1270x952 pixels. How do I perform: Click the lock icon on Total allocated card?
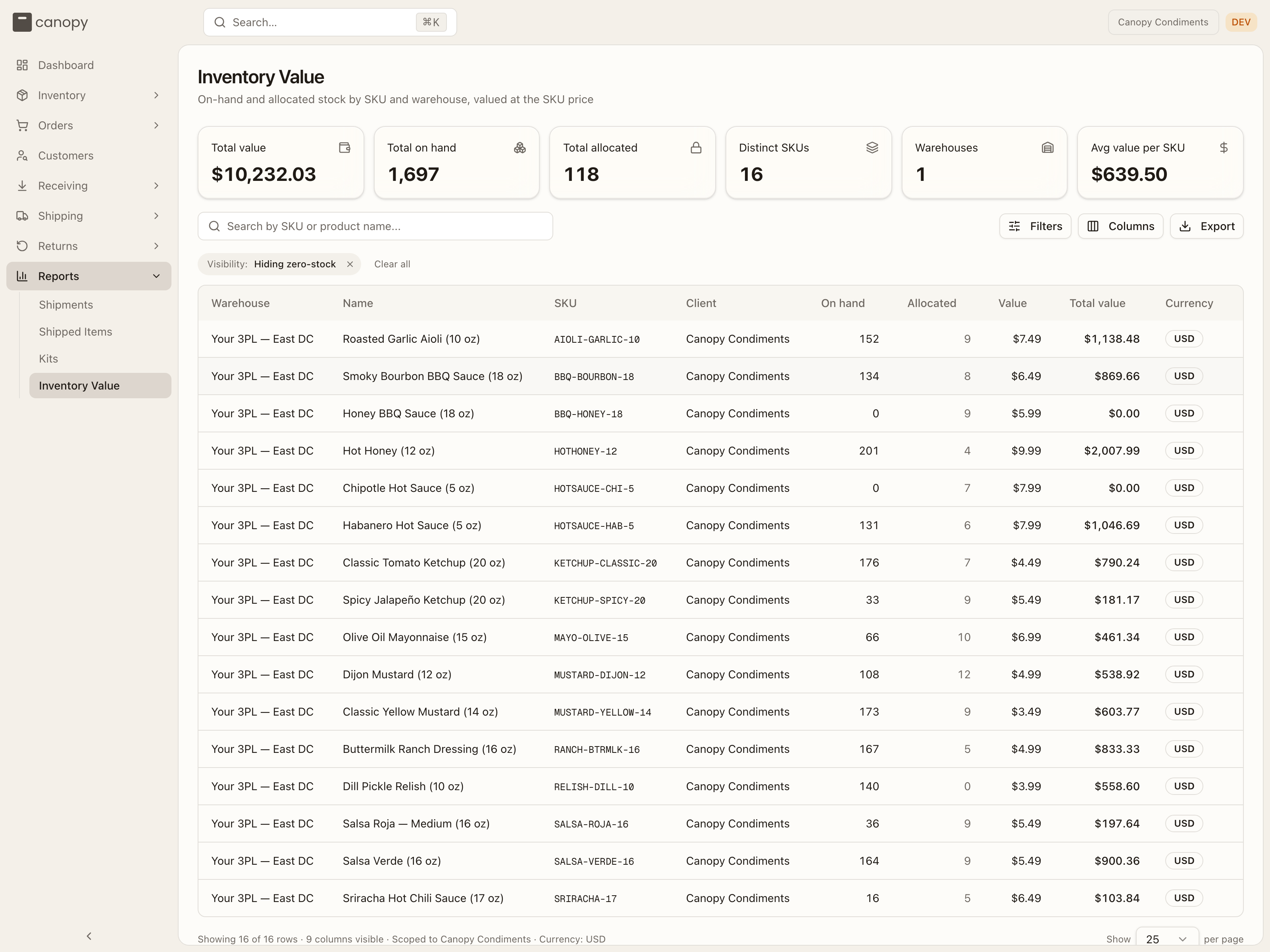tap(696, 148)
